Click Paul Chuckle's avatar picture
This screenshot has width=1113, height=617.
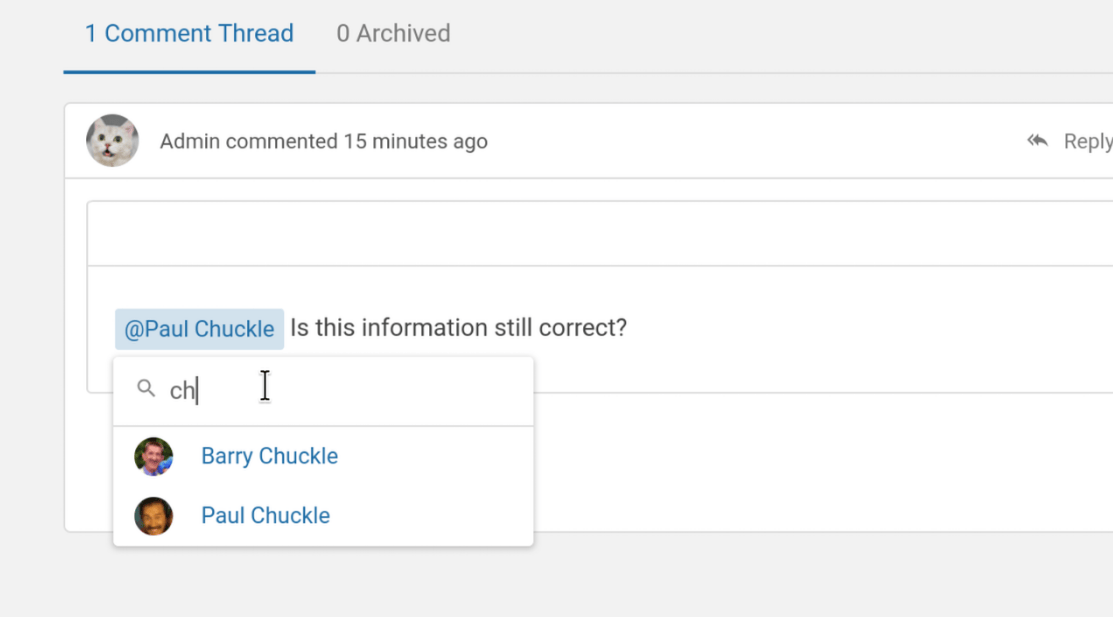coord(153,516)
